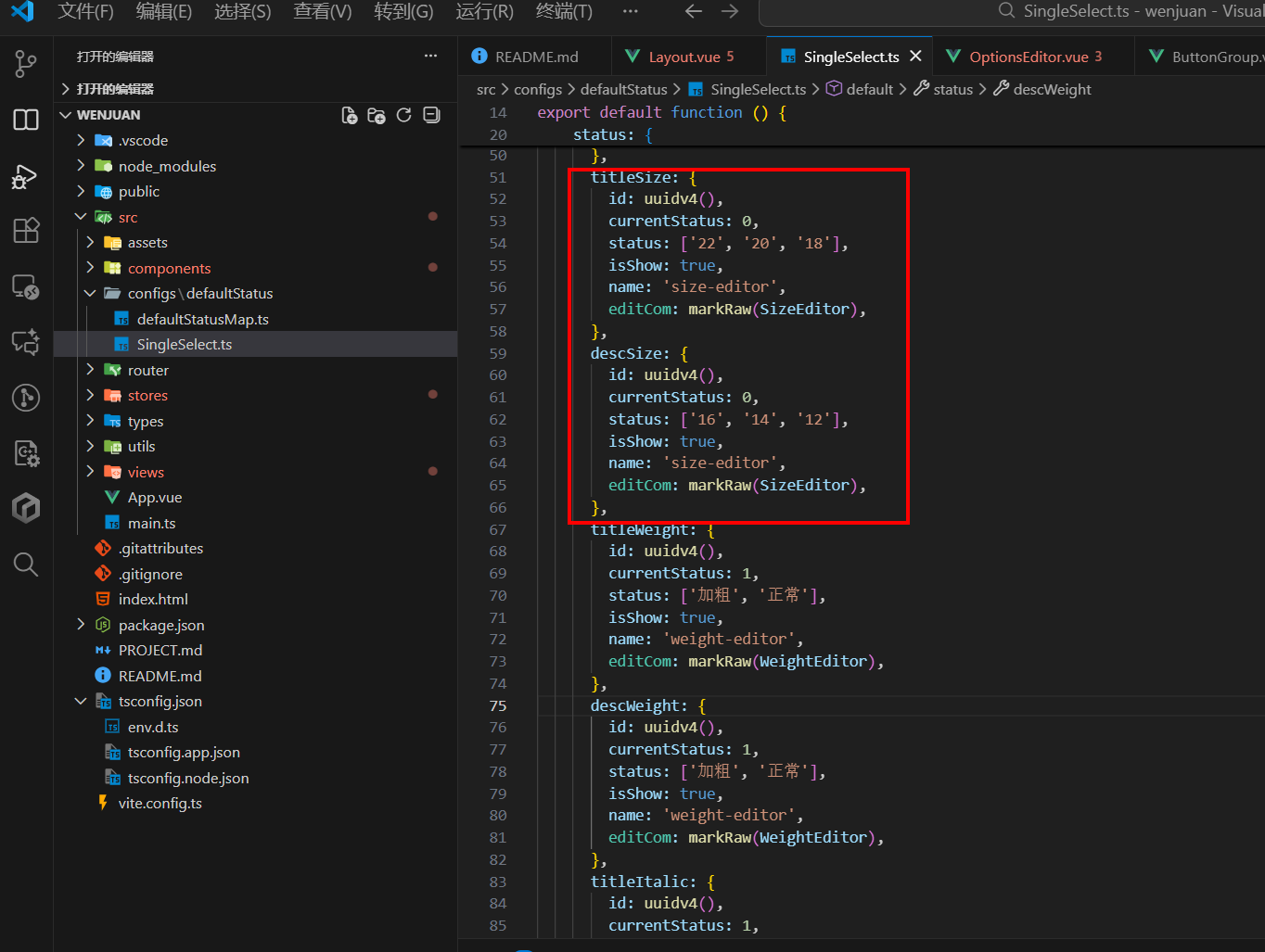This screenshot has width=1265, height=952.
Task: Switch to the OptionsEditor.vue tab
Action: click(x=1033, y=57)
